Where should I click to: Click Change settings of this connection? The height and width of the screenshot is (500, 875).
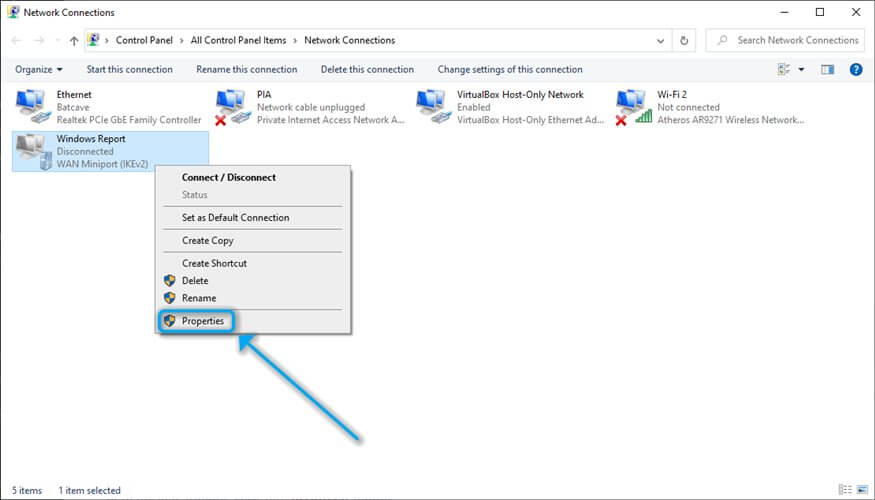tap(510, 70)
